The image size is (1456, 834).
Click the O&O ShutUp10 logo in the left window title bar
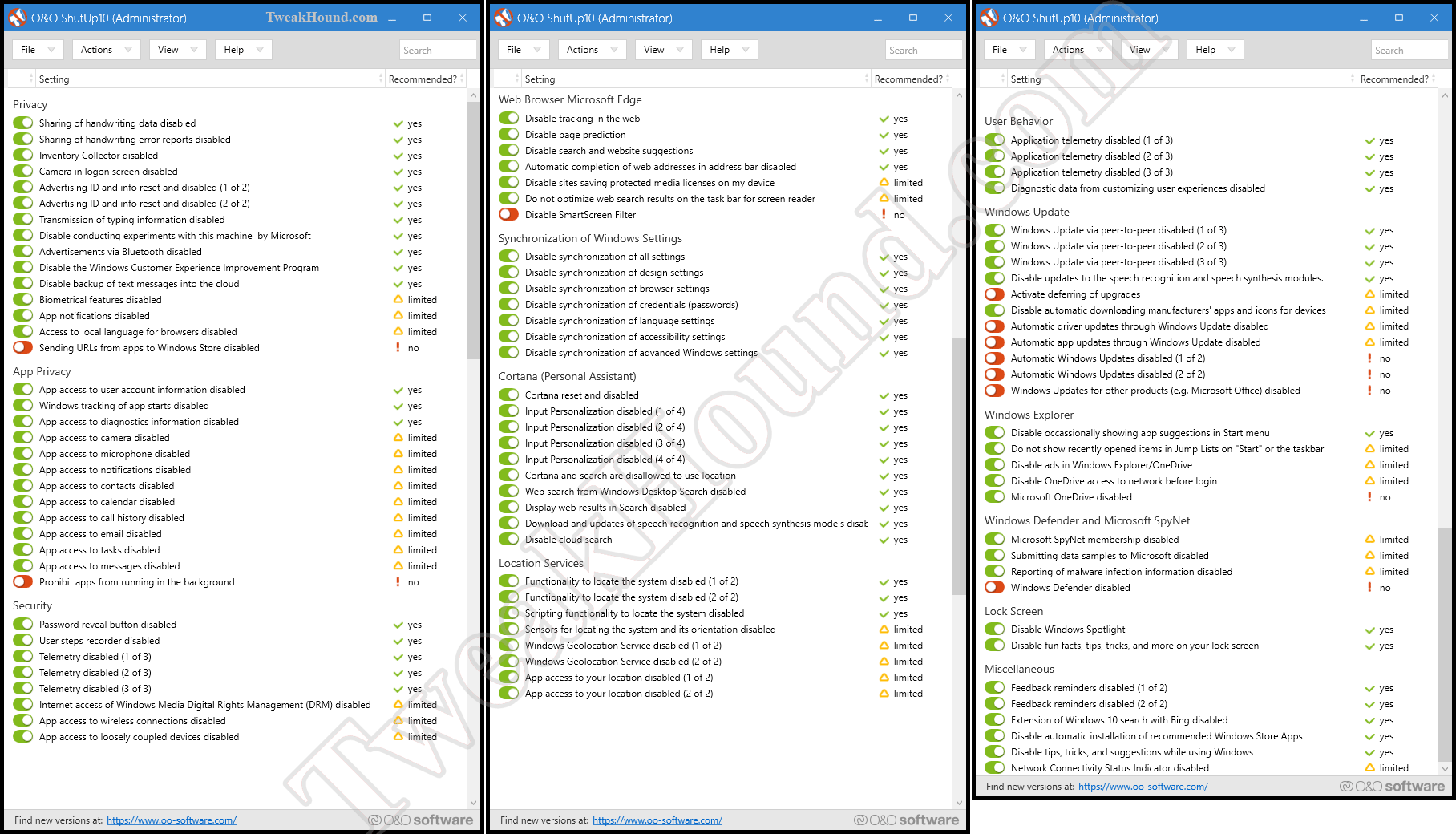(x=17, y=17)
